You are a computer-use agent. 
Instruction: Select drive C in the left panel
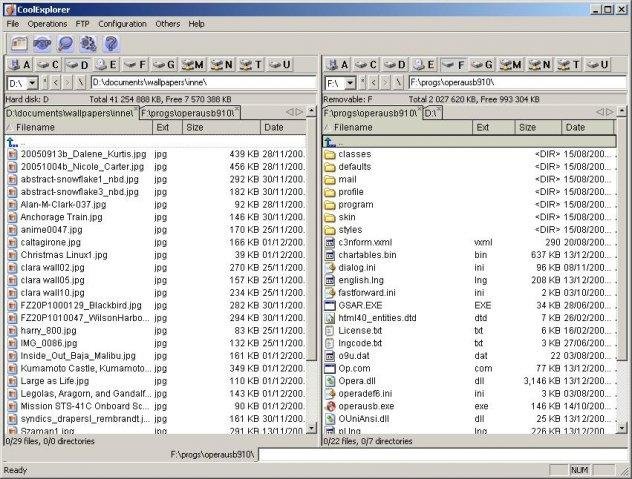point(48,65)
